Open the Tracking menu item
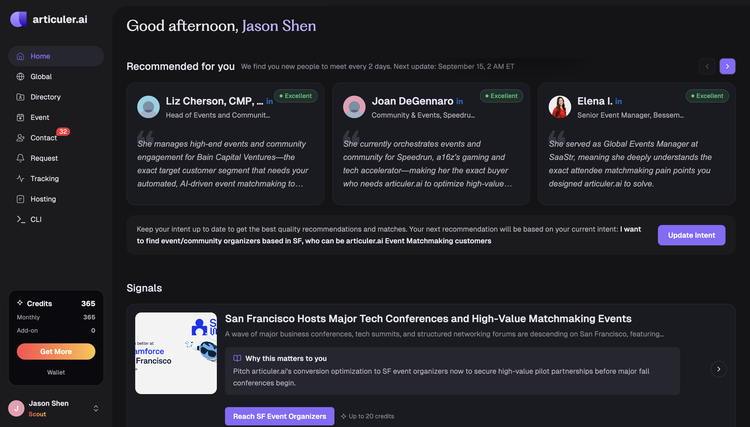 click(x=56, y=178)
